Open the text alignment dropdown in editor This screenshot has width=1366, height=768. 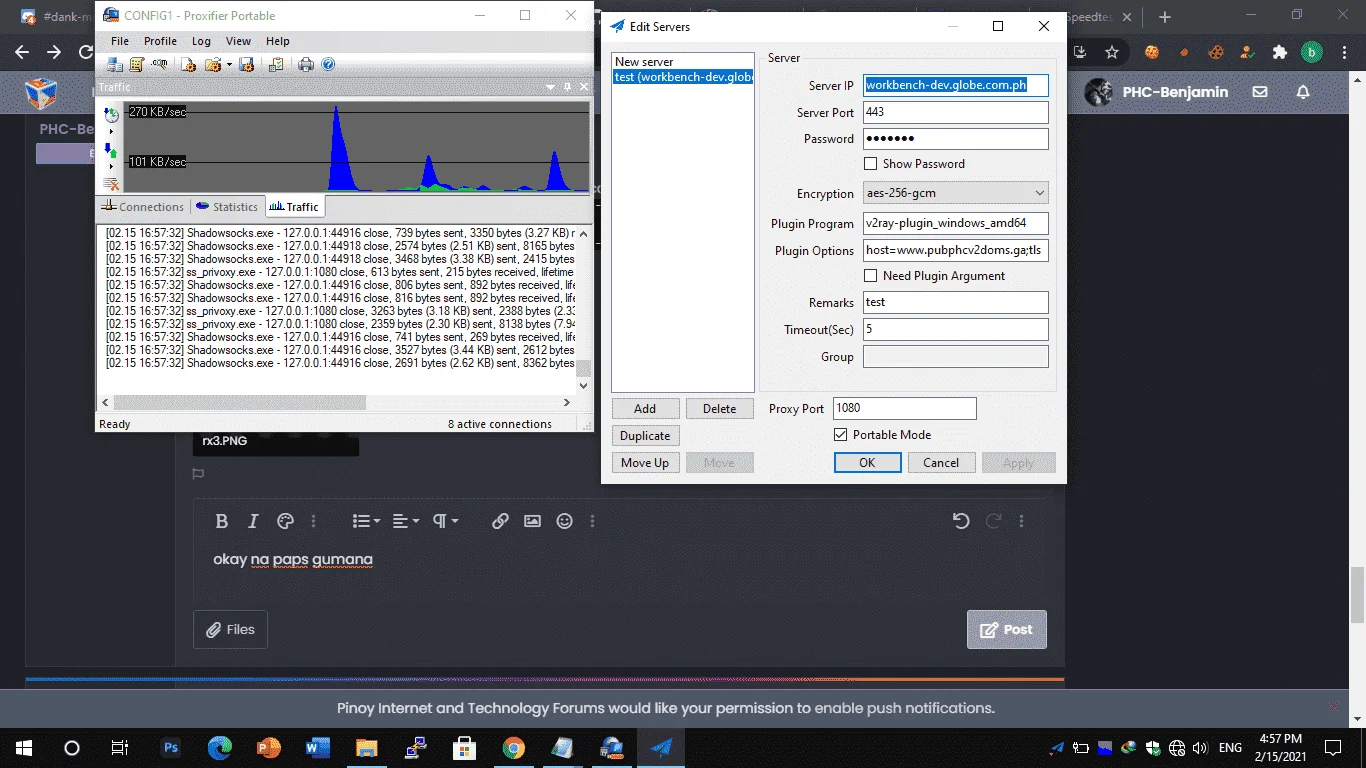point(405,521)
